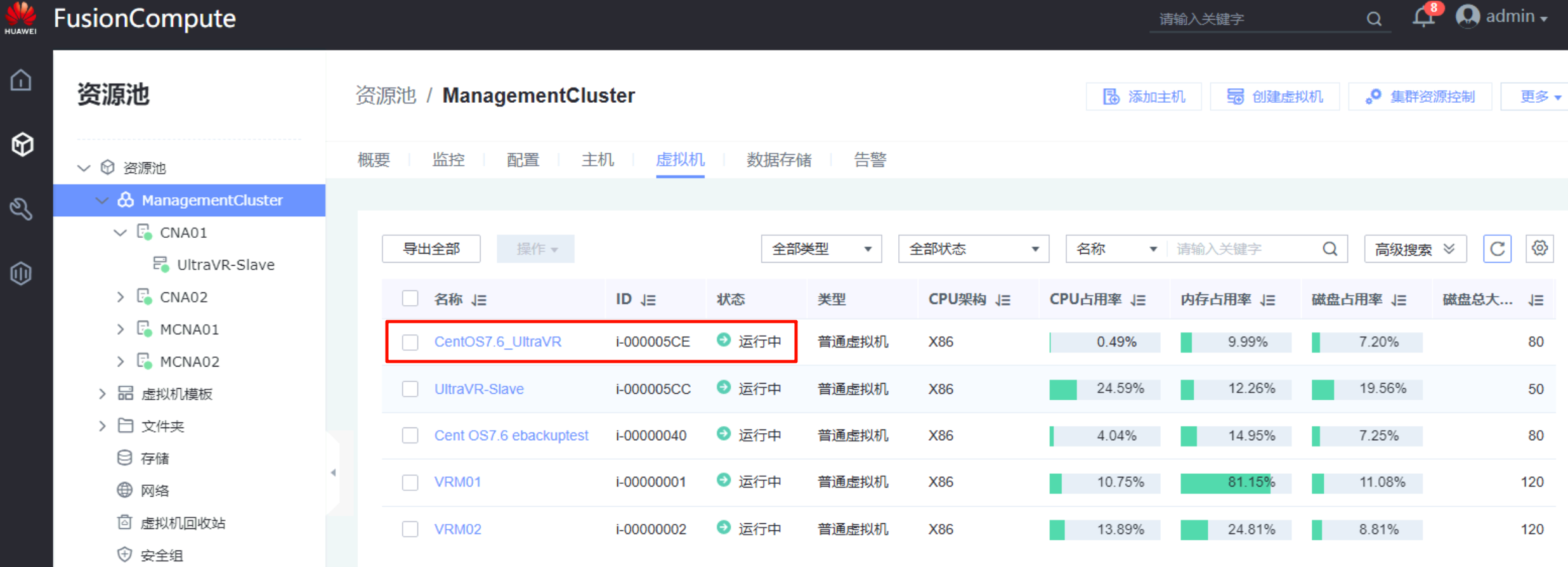Open the alarm bell notifications
This screenshot has height=567, width=1568.
coord(1423,17)
